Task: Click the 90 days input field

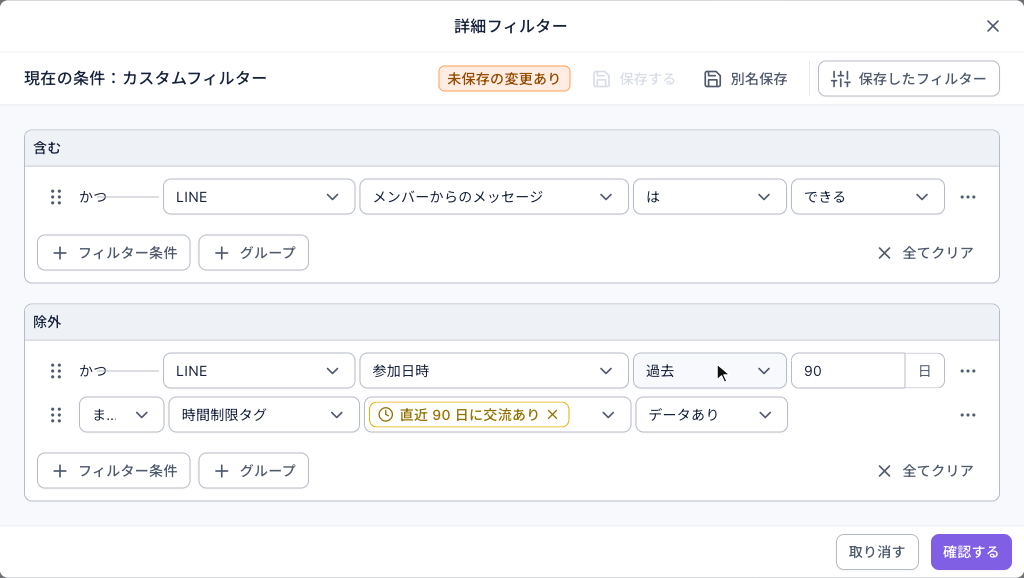Action: 848,371
